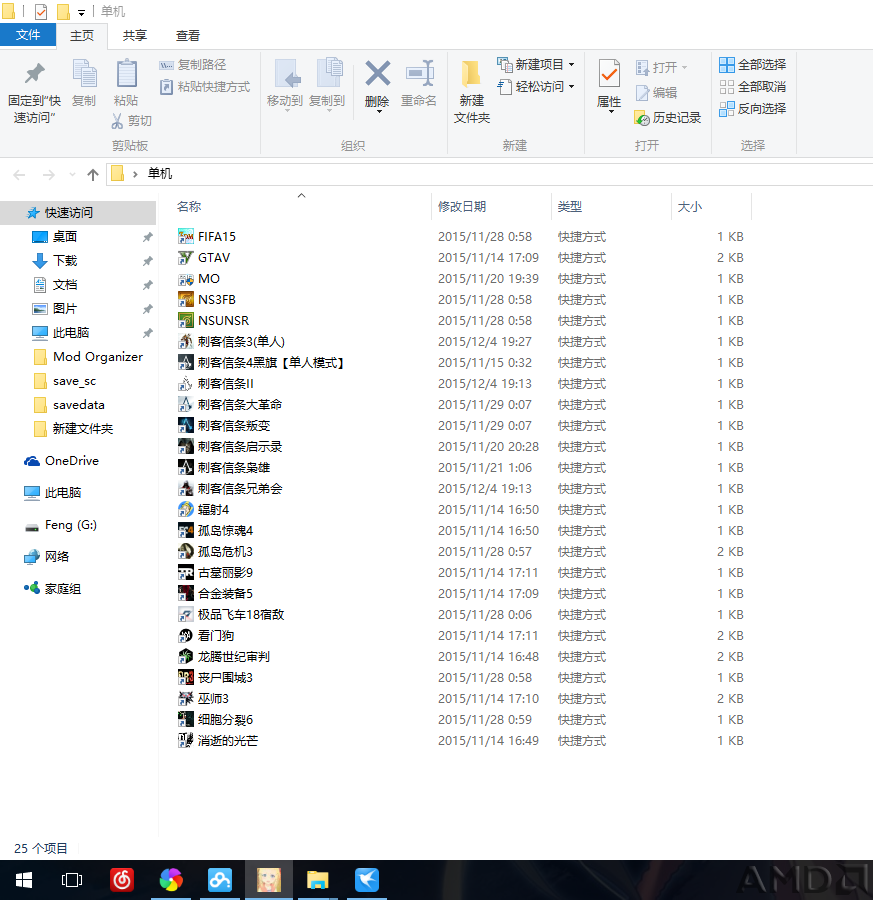Sort by Type (类型) column header
The image size is (873, 900).
pos(570,207)
